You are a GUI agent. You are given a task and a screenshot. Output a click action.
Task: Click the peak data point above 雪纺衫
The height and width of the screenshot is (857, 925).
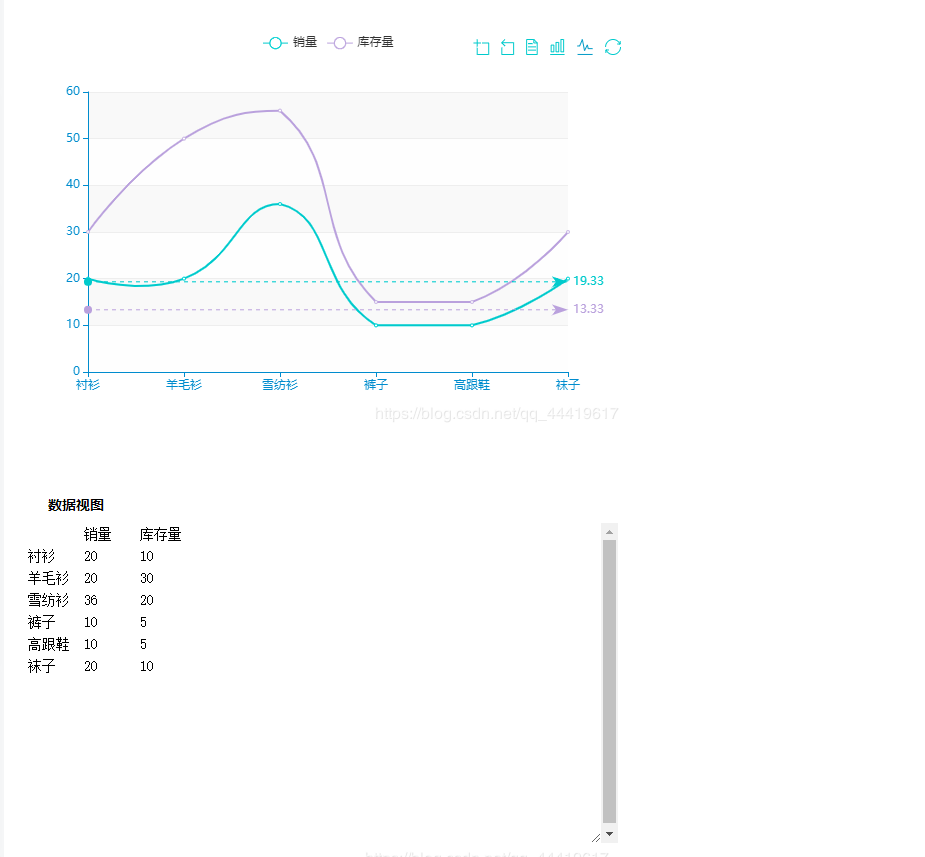coord(279,204)
